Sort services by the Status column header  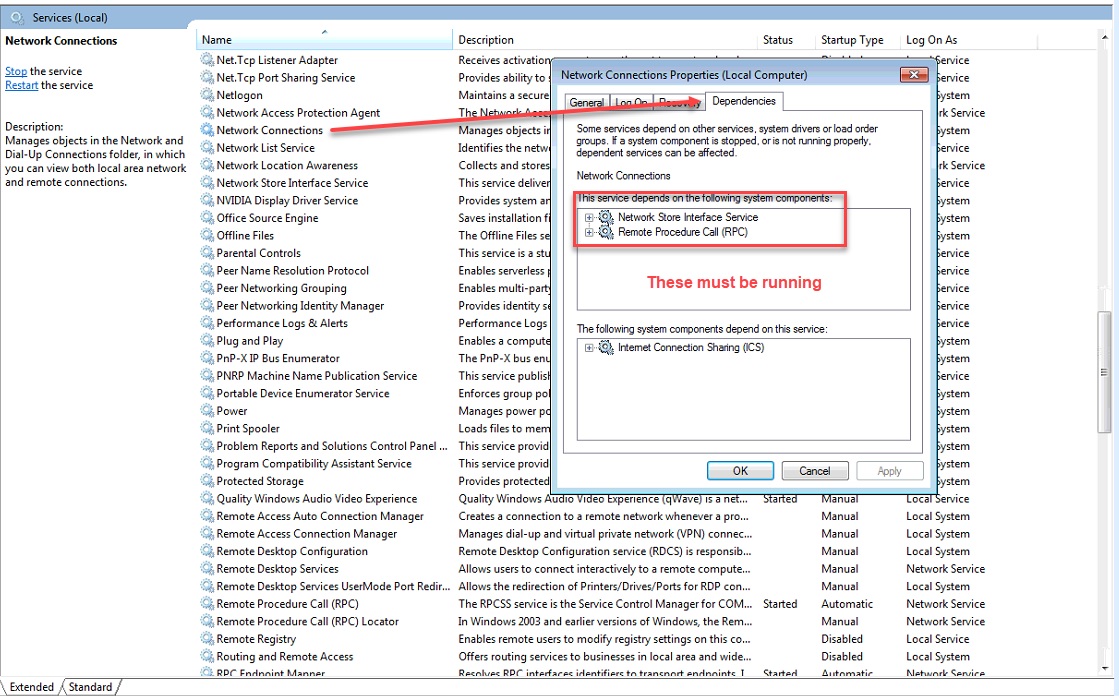pos(786,40)
